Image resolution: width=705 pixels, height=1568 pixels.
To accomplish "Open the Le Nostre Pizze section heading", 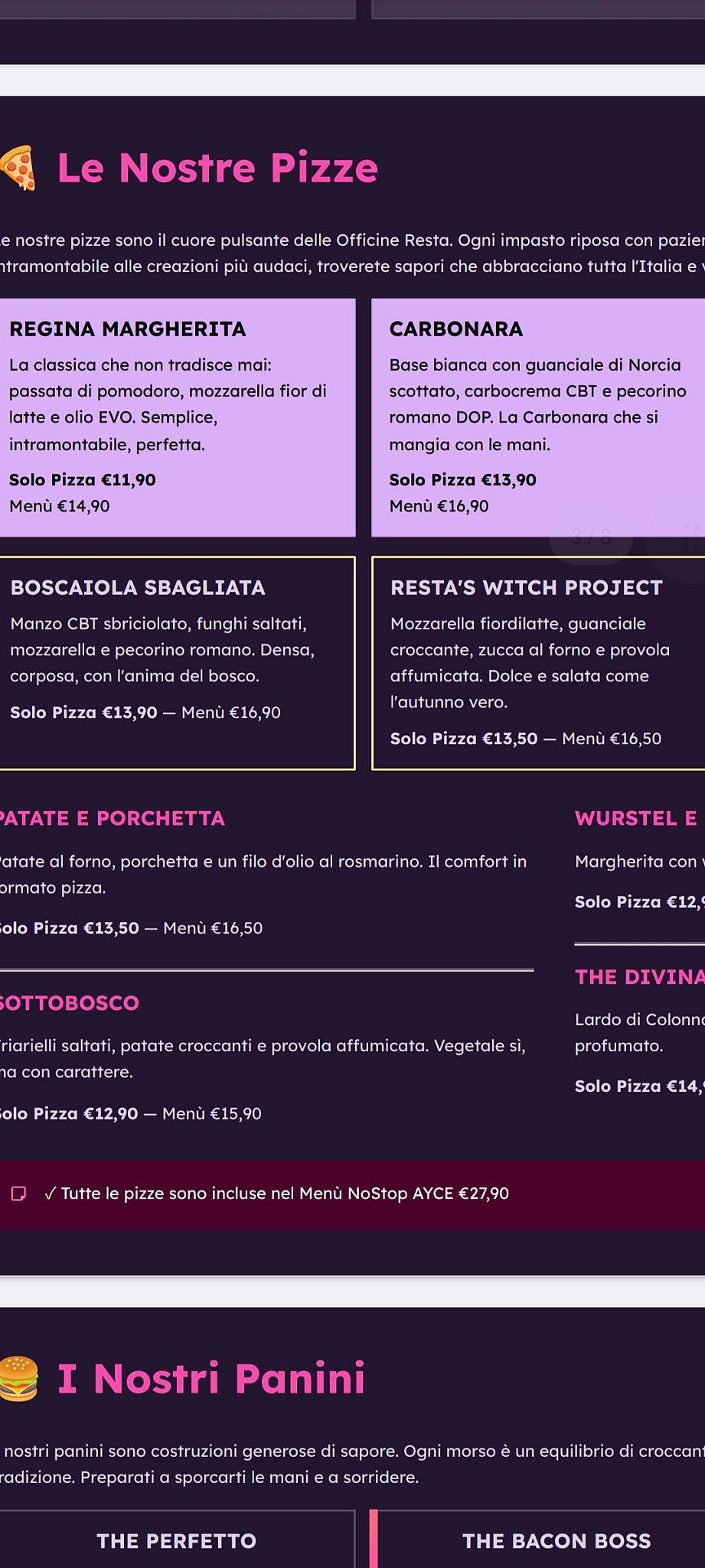I will pyautogui.click(x=217, y=168).
